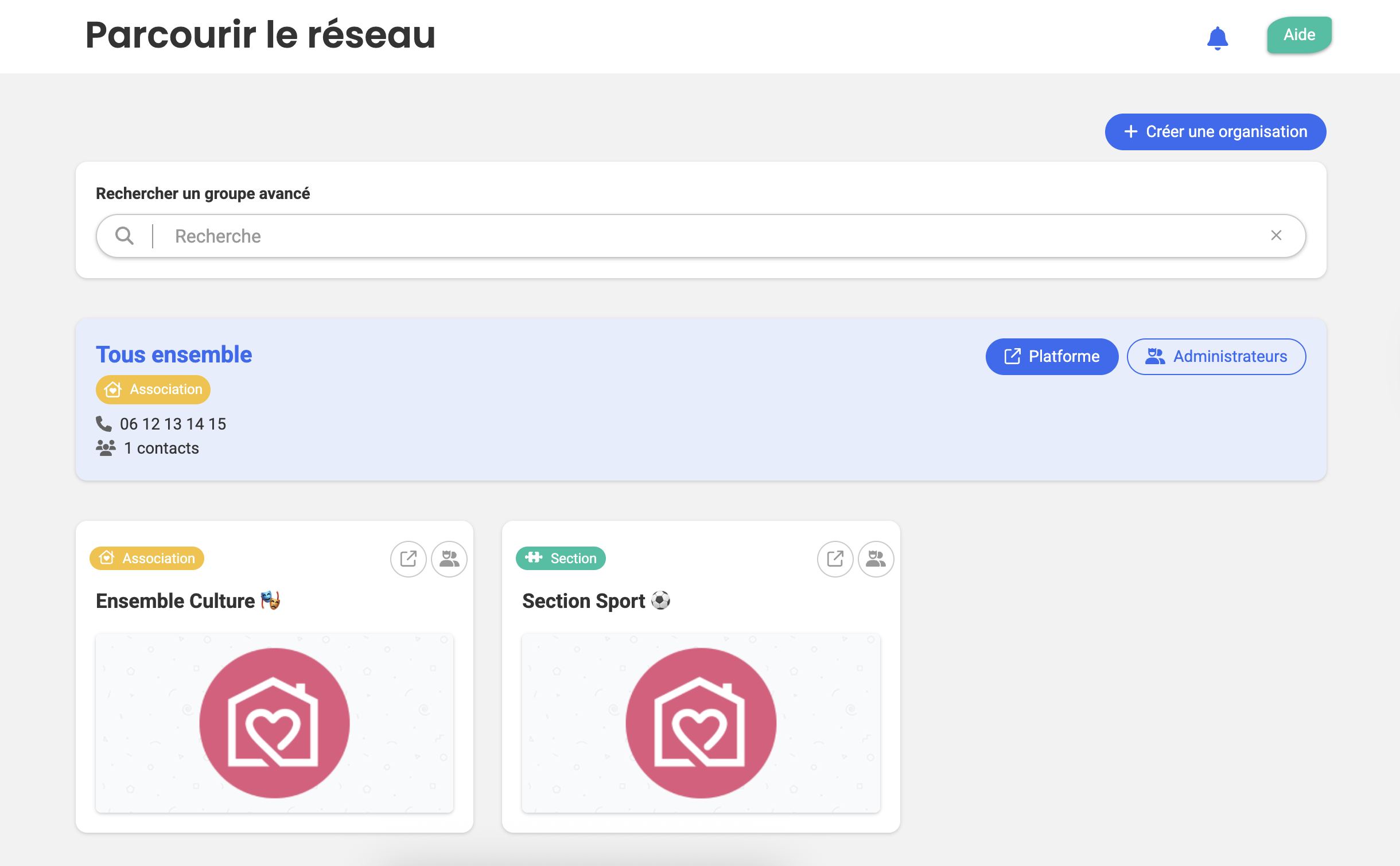The image size is (1400, 866).
Task: Open the Tous ensemble title link
Action: click(174, 354)
